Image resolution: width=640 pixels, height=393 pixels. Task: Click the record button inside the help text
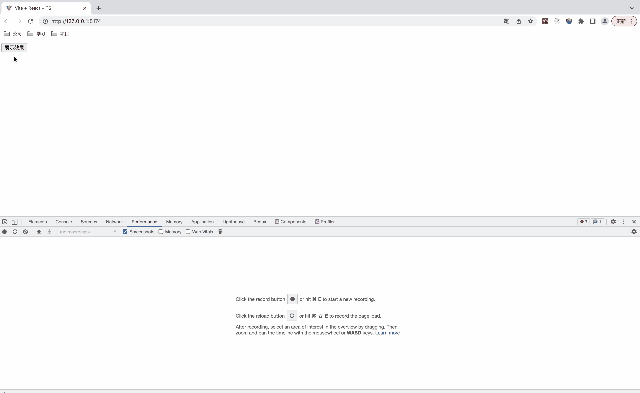(x=292, y=299)
